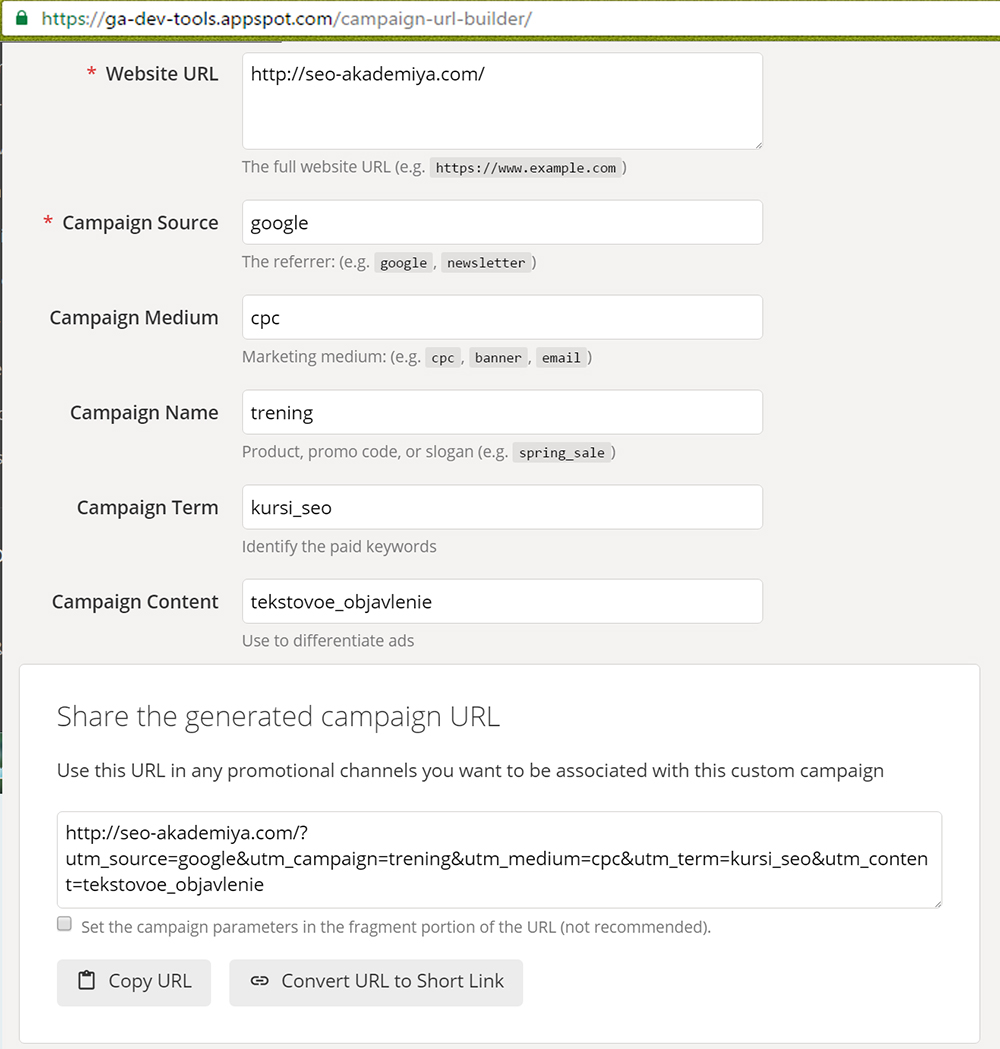Focus the Campaign Source field containing google
The image size is (1000, 1049).
(x=502, y=222)
